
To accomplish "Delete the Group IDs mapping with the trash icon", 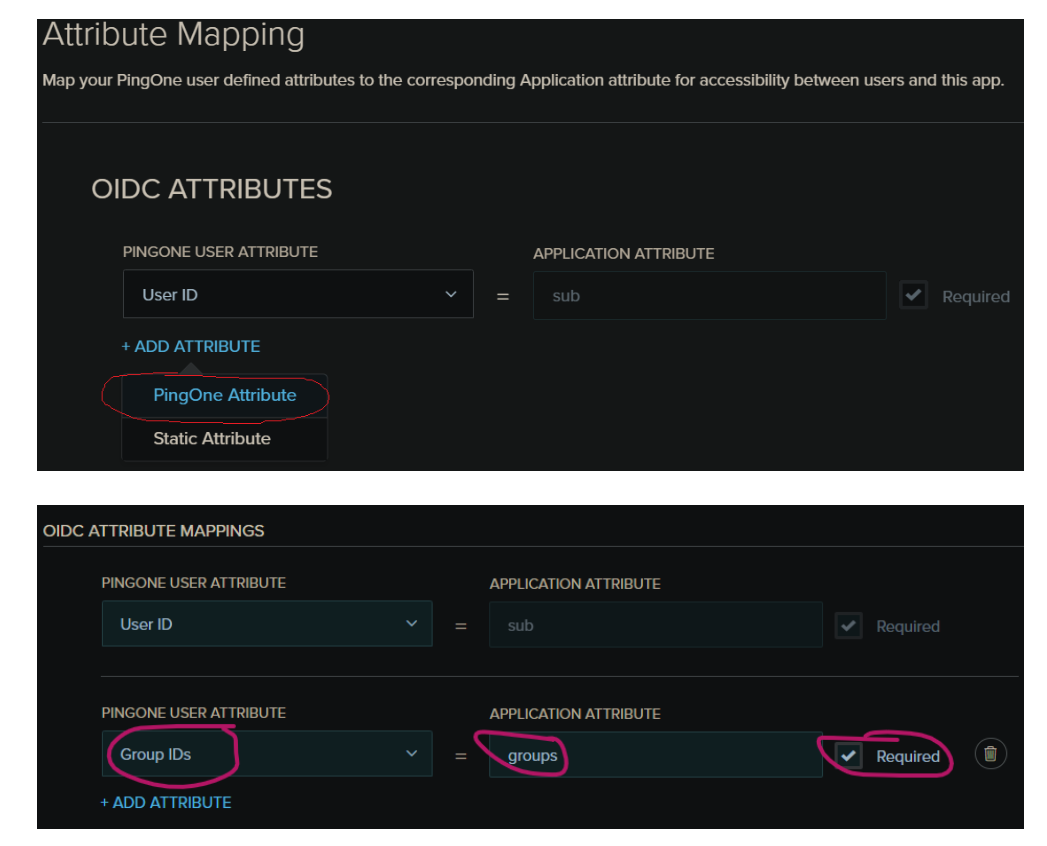I will tap(990, 754).
